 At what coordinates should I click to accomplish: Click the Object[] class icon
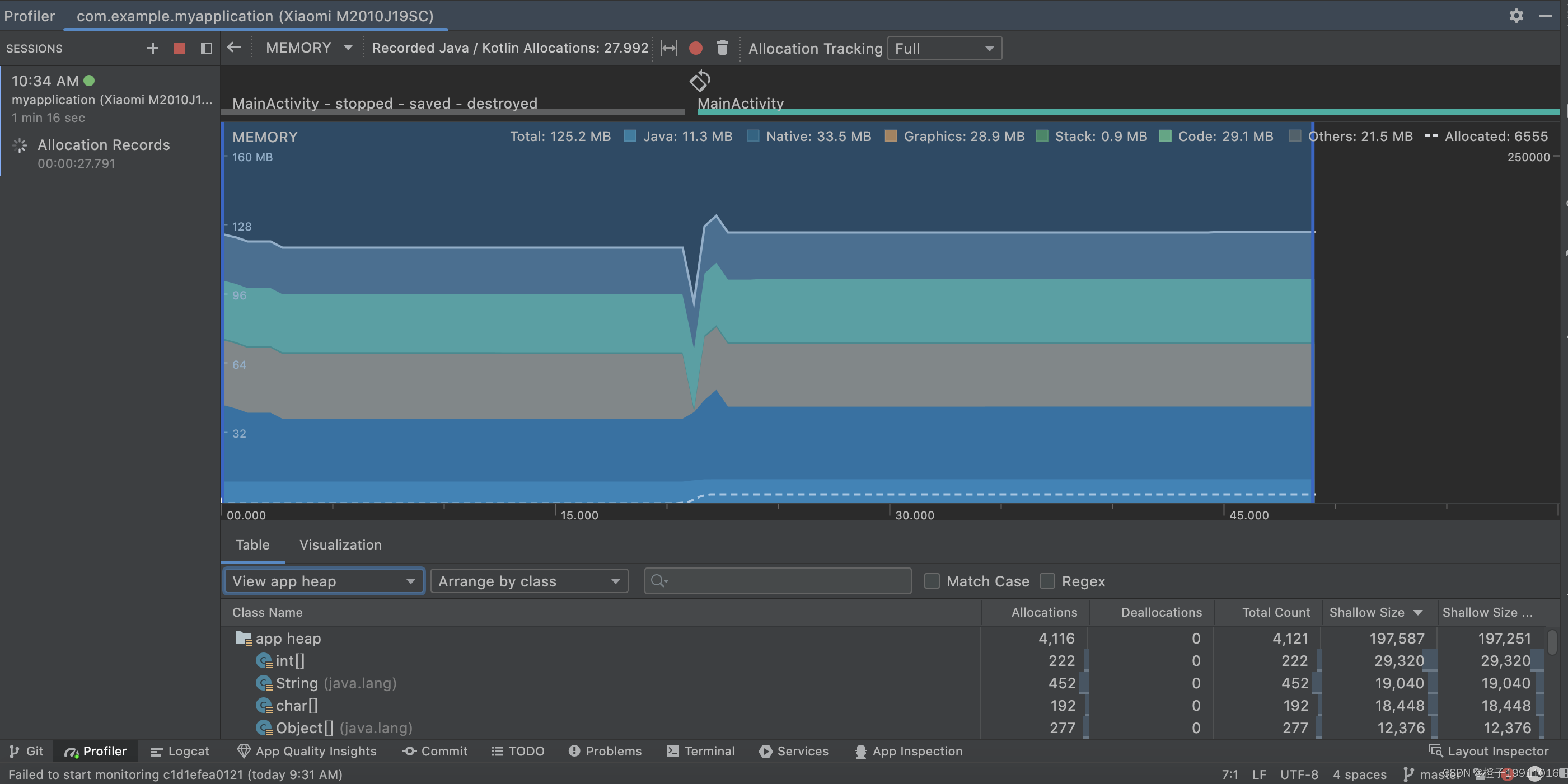[x=264, y=727]
